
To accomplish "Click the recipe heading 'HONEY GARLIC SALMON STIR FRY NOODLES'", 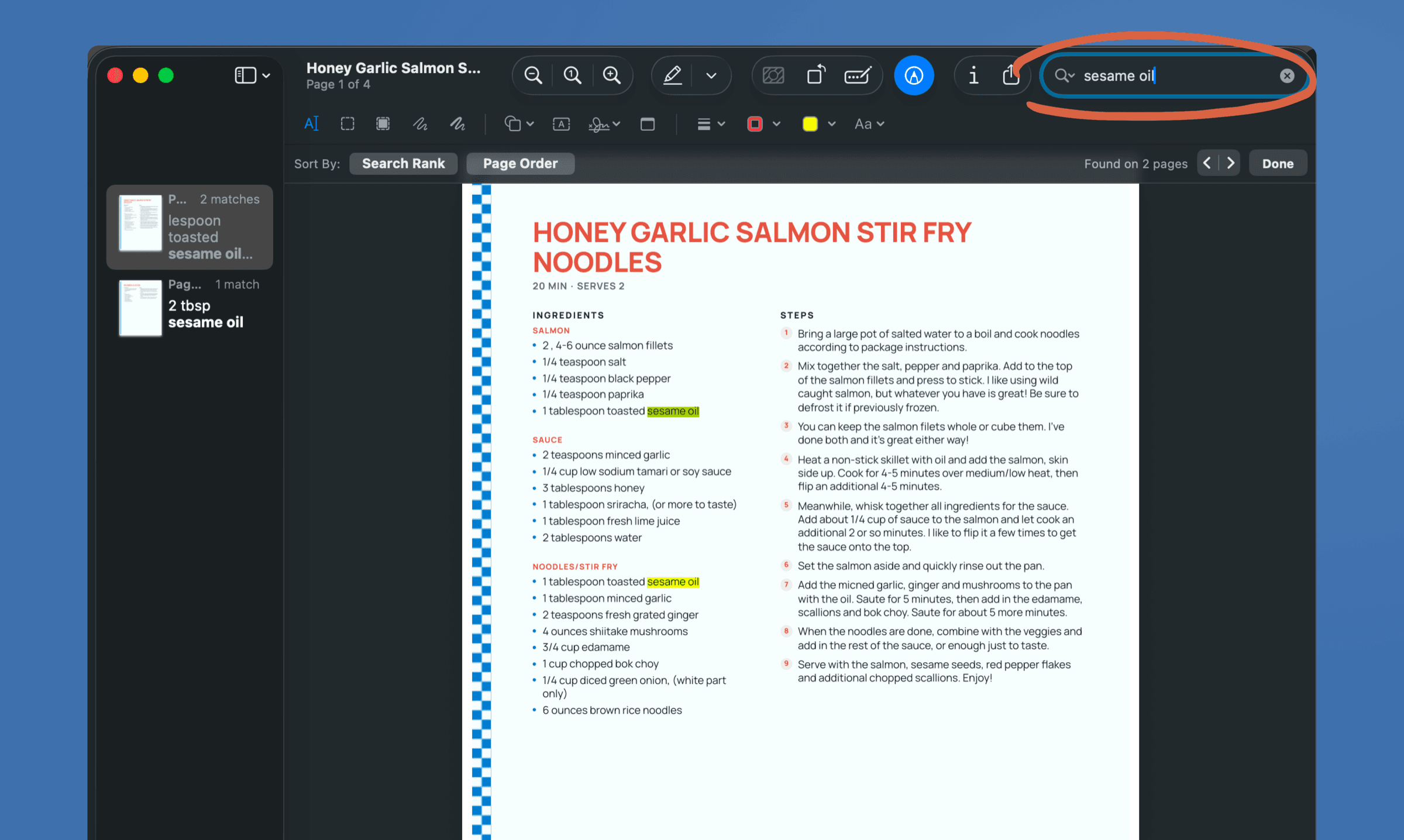I will pos(752,247).
